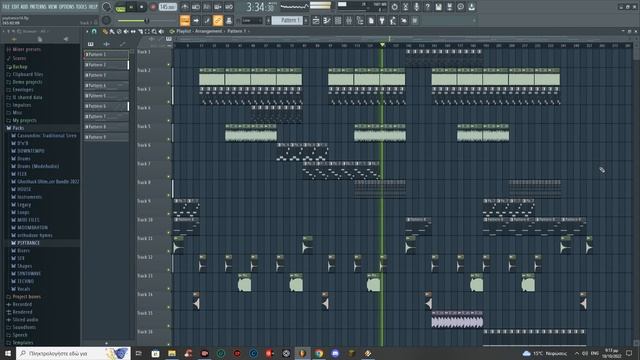Show automation clips in the picker panel

pos(122,44)
